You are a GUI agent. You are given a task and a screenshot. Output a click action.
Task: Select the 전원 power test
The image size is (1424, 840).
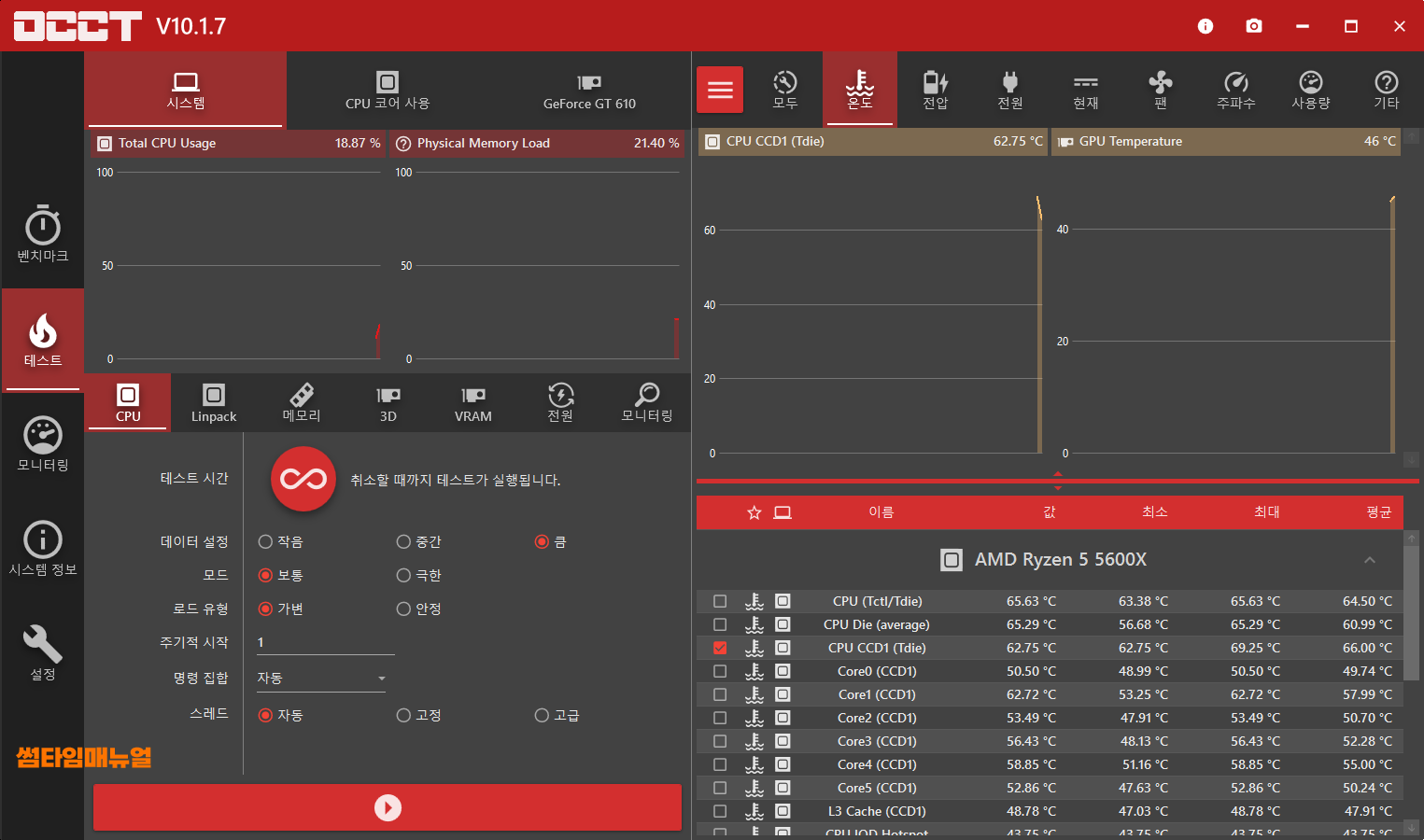[x=560, y=403]
